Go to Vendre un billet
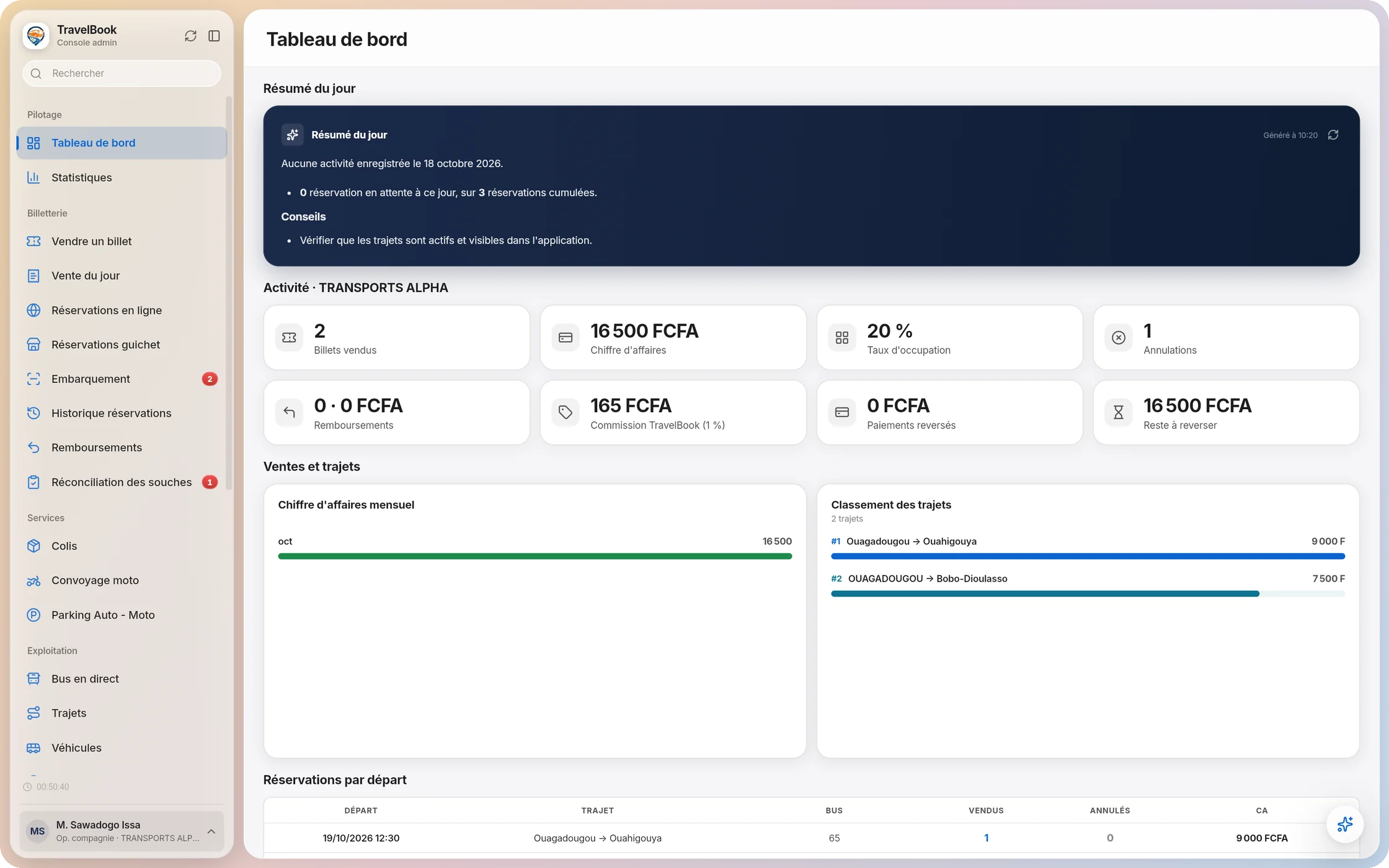Viewport: 1389px width, 868px height. (x=122, y=241)
